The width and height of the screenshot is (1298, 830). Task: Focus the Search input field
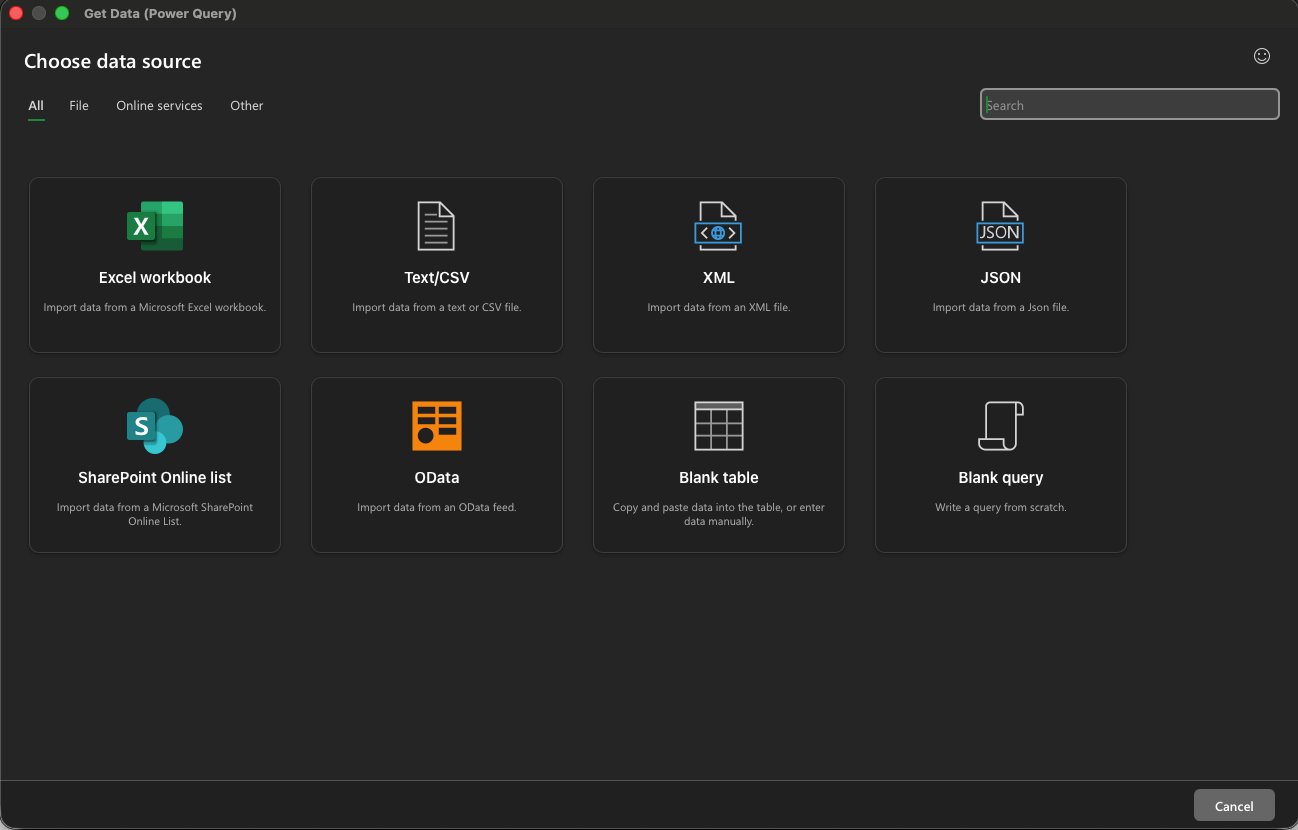[1129, 105]
